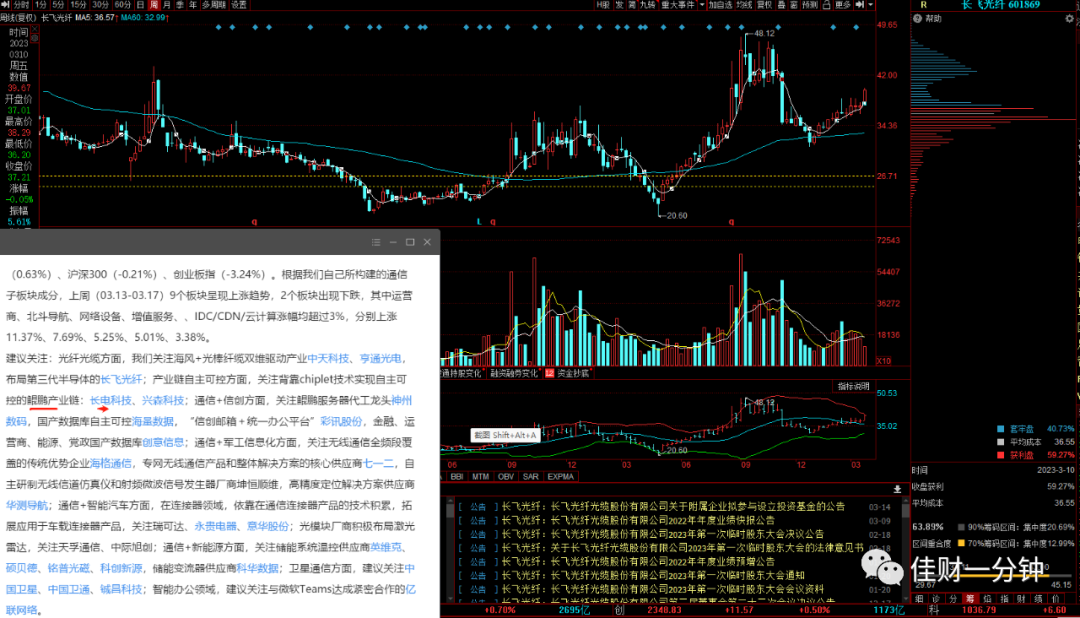The width and height of the screenshot is (1080, 618).
Task: Click the 长飞光纤 link in article
Action: (121, 379)
